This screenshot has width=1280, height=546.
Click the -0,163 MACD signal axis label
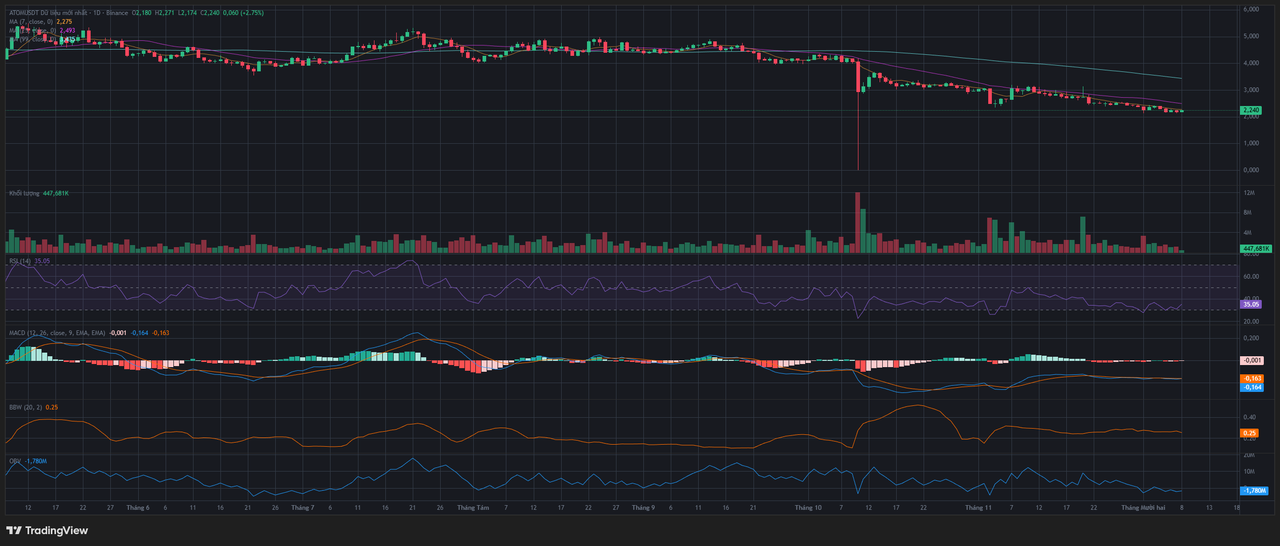point(1250,378)
